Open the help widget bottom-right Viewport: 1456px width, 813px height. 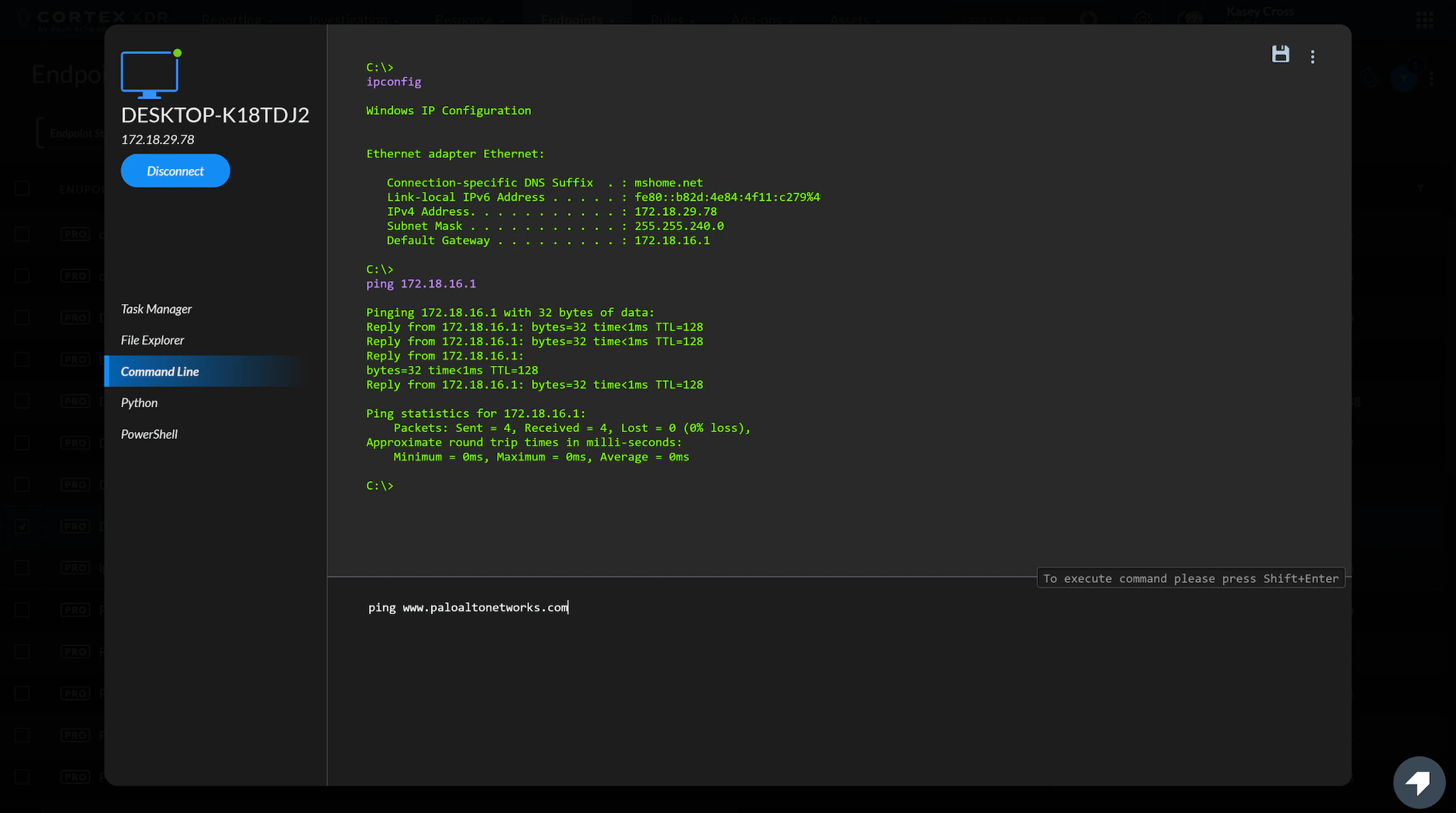pos(1418,782)
